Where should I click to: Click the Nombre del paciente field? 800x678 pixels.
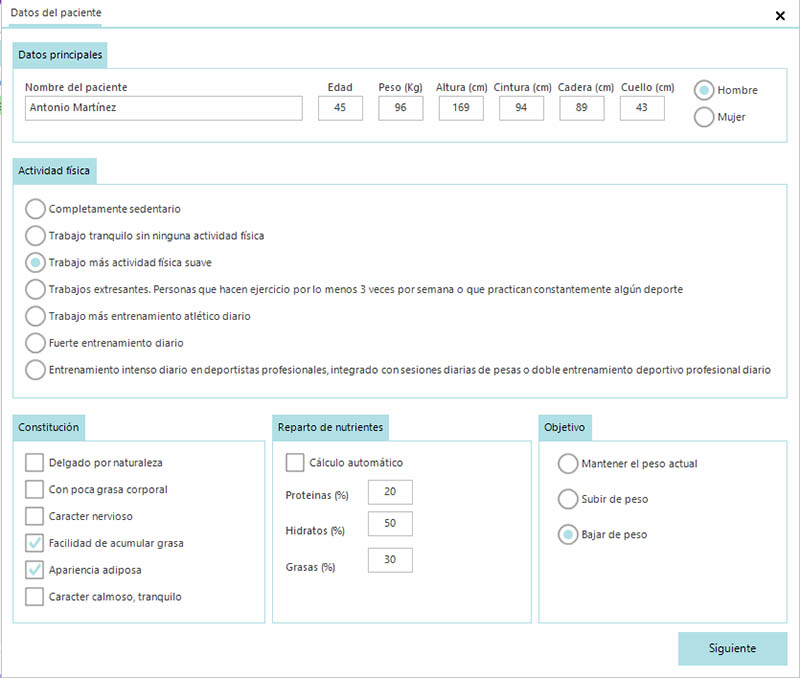(x=163, y=108)
